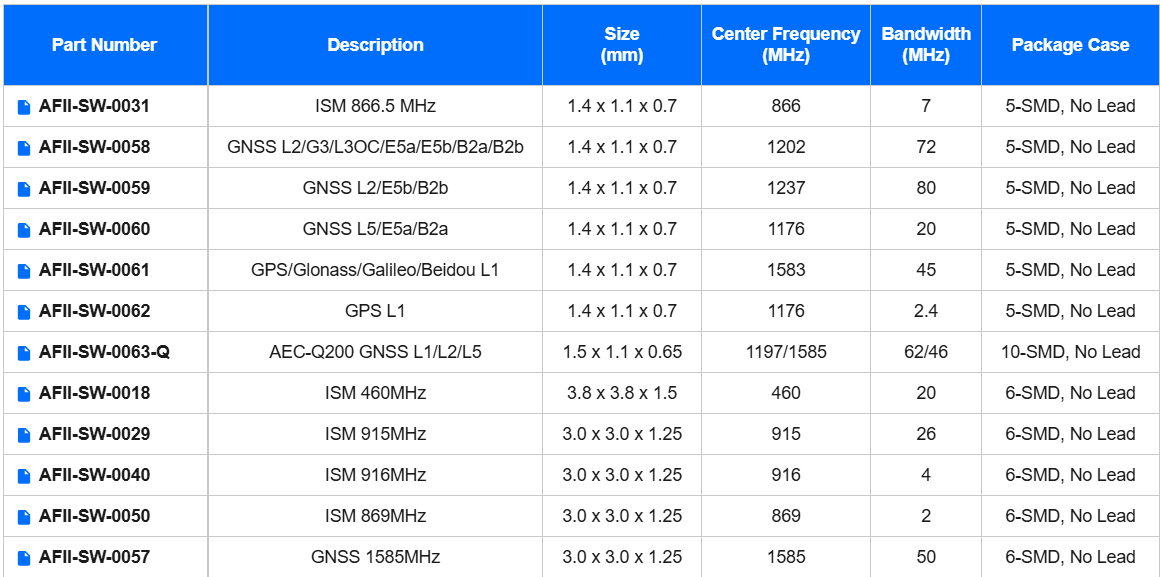Click the Description column header

coord(375,45)
